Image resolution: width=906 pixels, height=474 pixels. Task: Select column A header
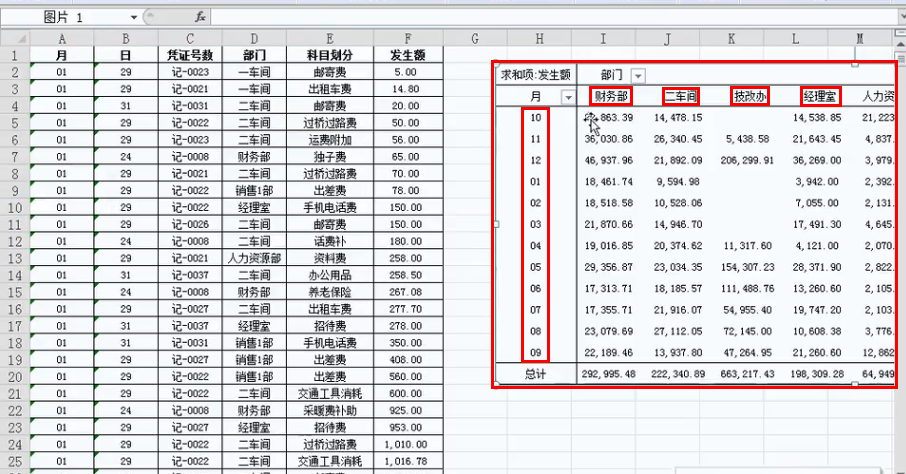pos(62,38)
